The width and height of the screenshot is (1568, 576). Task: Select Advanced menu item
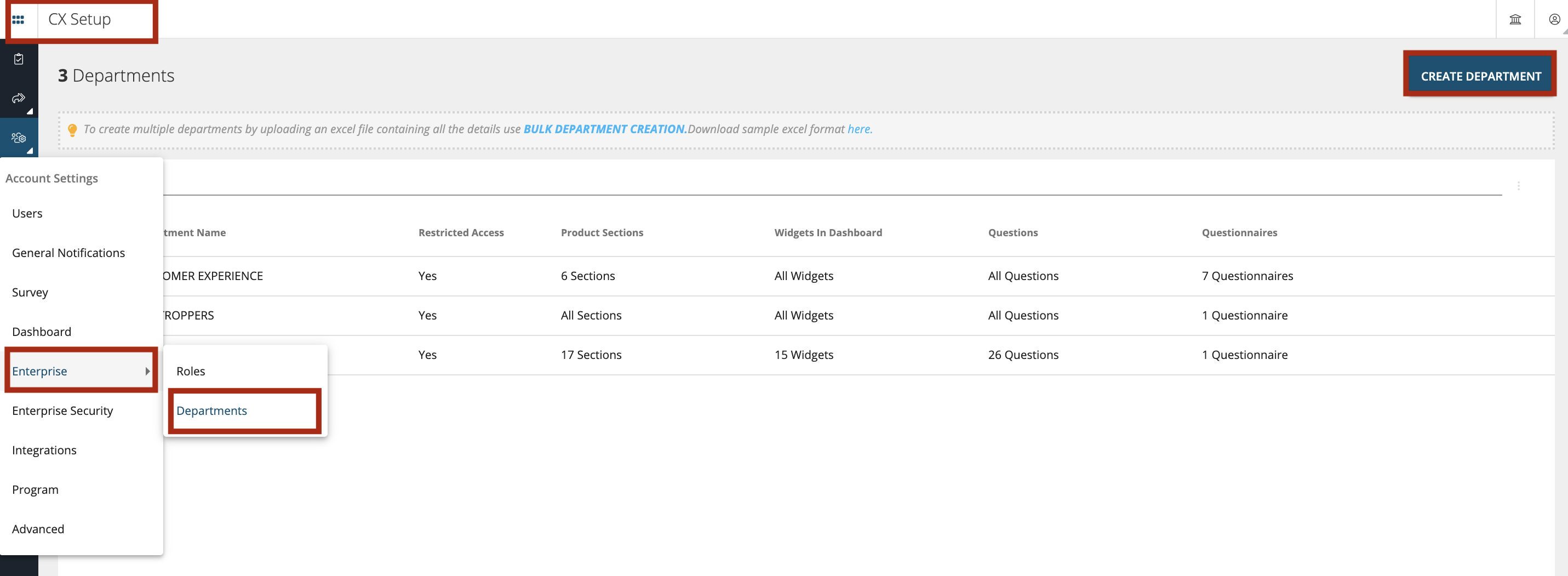tap(82, 529)
